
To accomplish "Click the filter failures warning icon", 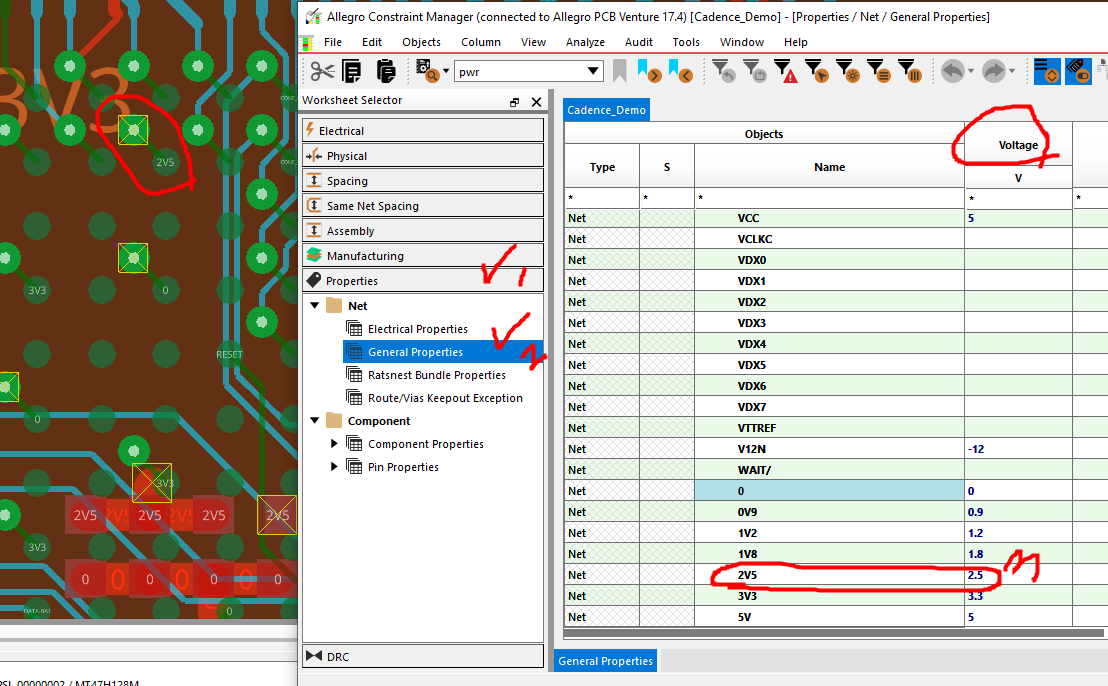I will click(785, 71).
